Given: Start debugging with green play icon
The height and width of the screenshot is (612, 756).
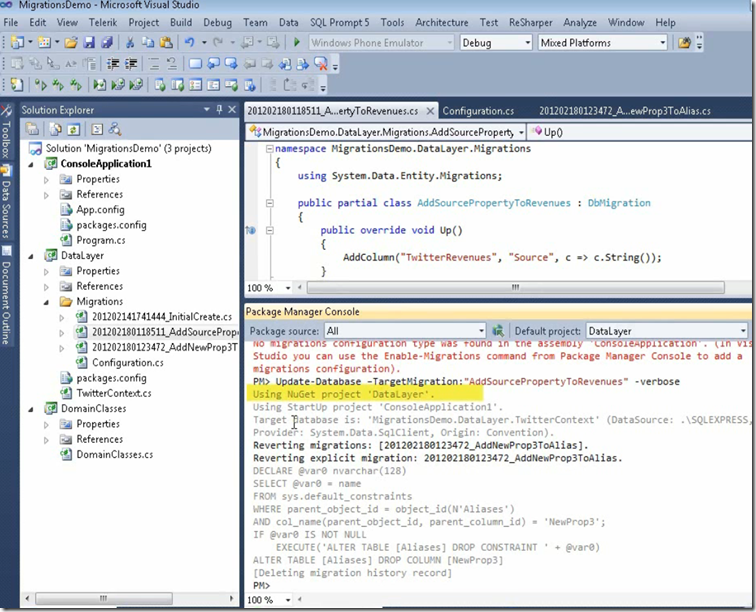Looking at the screenshot, I should pyautogui.click(x=297, y=42).
